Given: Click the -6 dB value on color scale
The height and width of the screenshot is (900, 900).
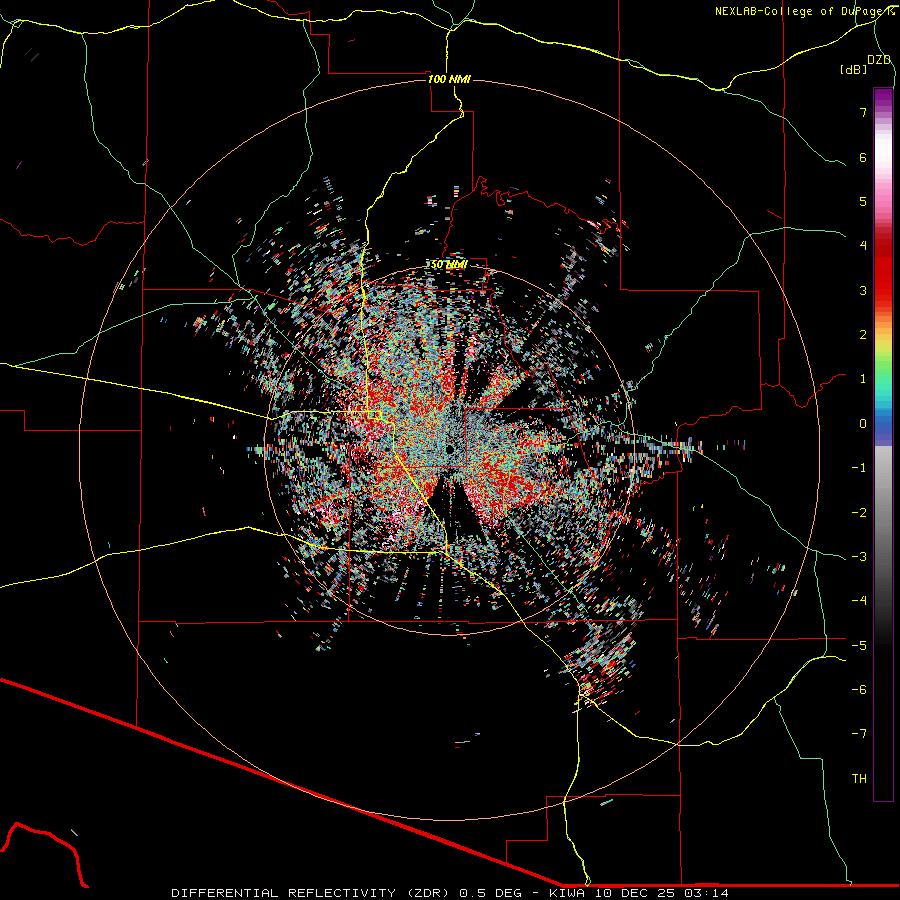Looking at the screenshot, I should pyautogui.click(x=859, y=690).
